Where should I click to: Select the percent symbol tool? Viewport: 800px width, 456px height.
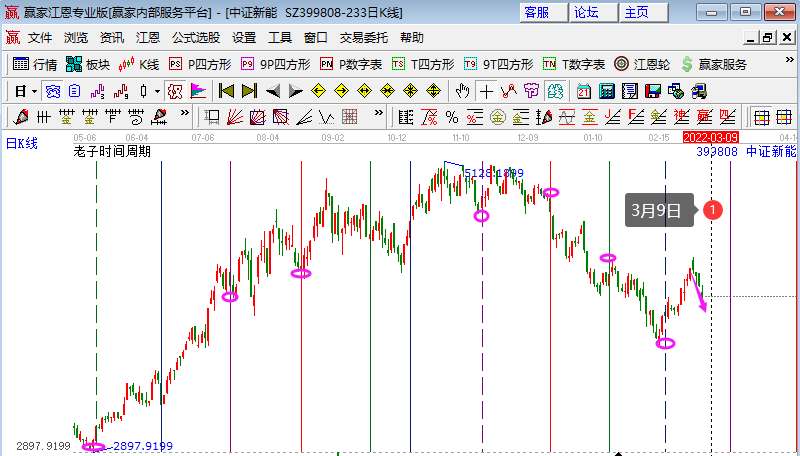pyautogui.click(x=452, y=117)
